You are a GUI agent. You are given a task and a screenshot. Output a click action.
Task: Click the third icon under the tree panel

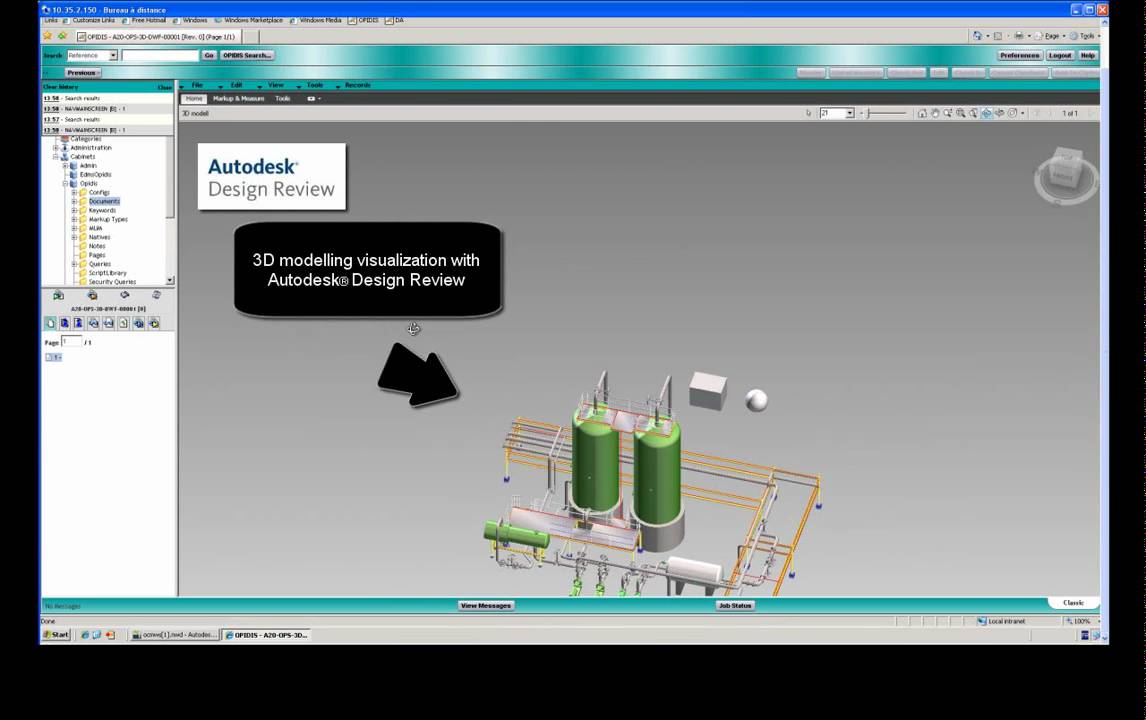[125, 295]
